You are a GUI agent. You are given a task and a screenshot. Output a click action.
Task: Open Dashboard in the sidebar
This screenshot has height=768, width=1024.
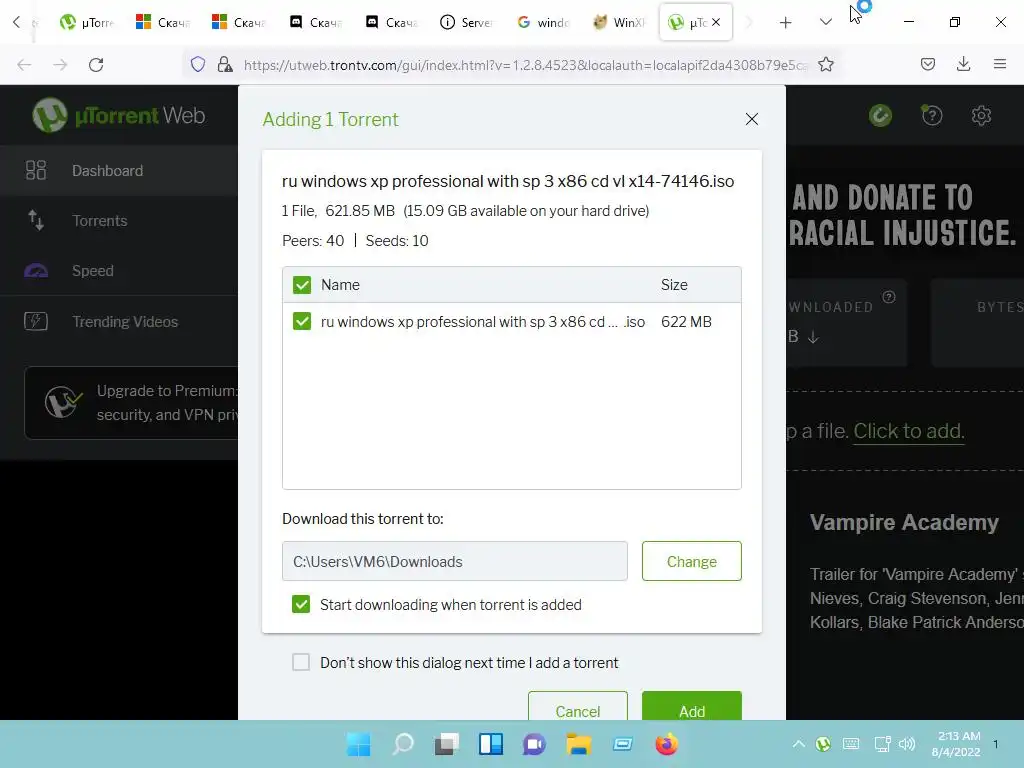119,170
